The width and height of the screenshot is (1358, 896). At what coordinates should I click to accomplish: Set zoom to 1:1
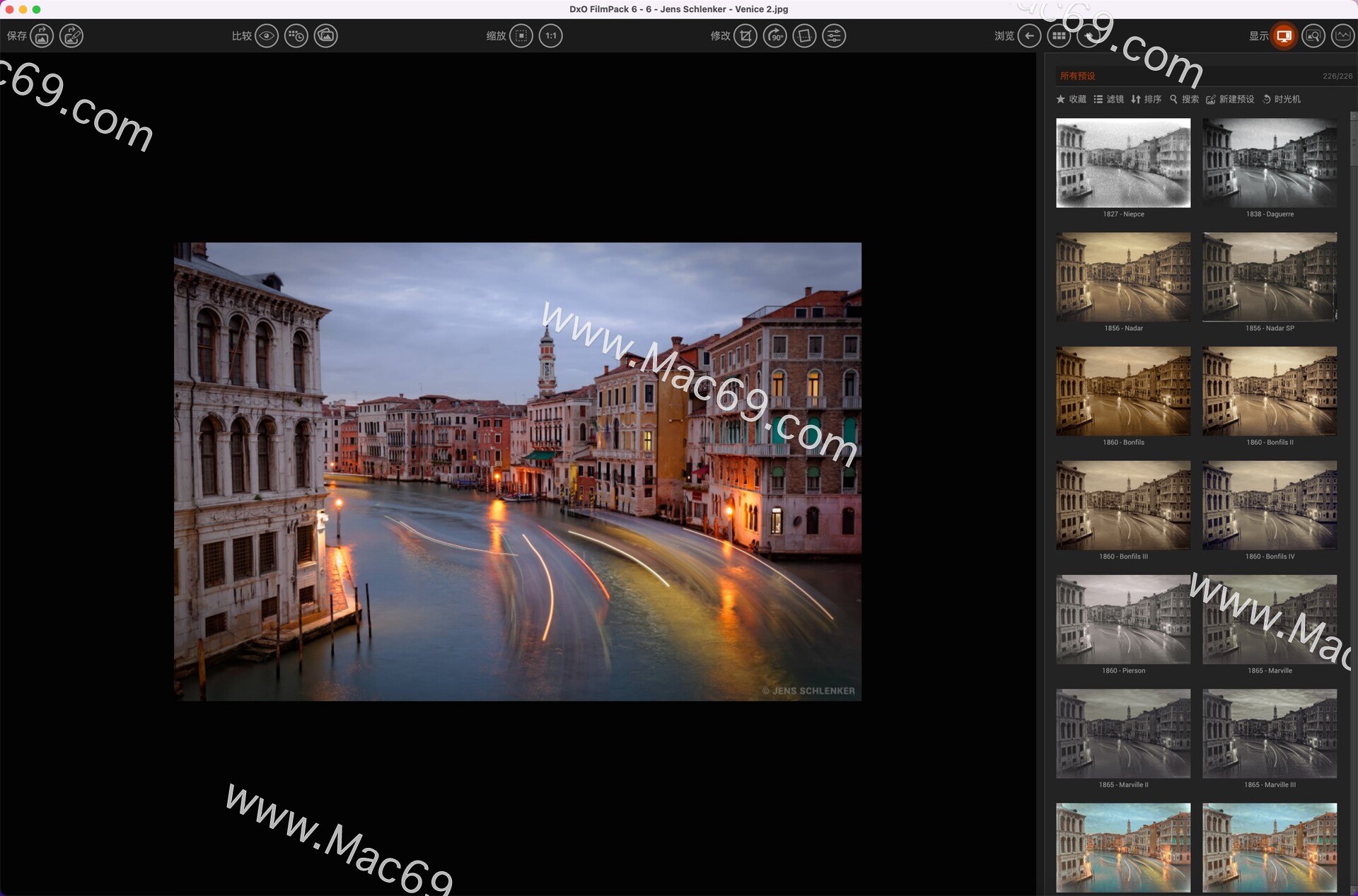(551, 36)
